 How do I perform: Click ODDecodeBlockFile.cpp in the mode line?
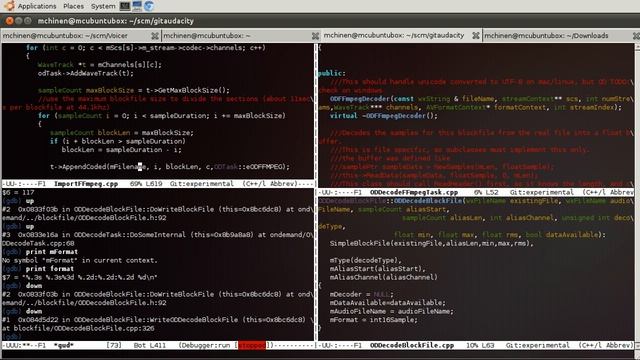[x=412, y=345]
